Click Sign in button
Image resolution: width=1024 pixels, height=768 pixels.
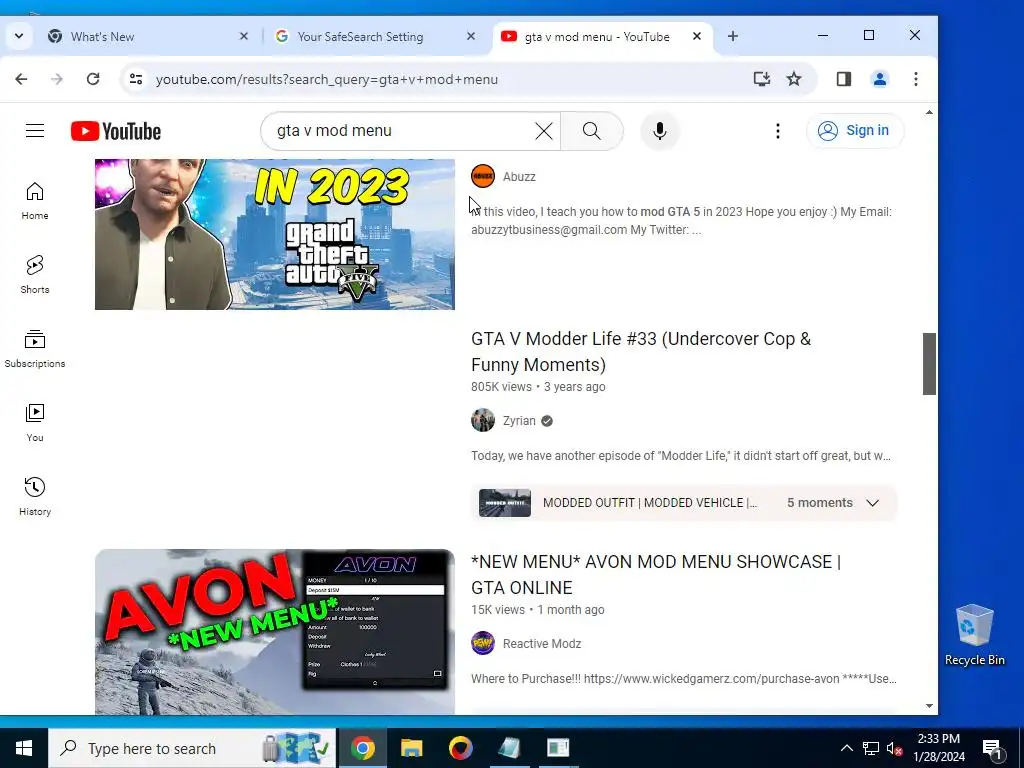coord(855,131)
